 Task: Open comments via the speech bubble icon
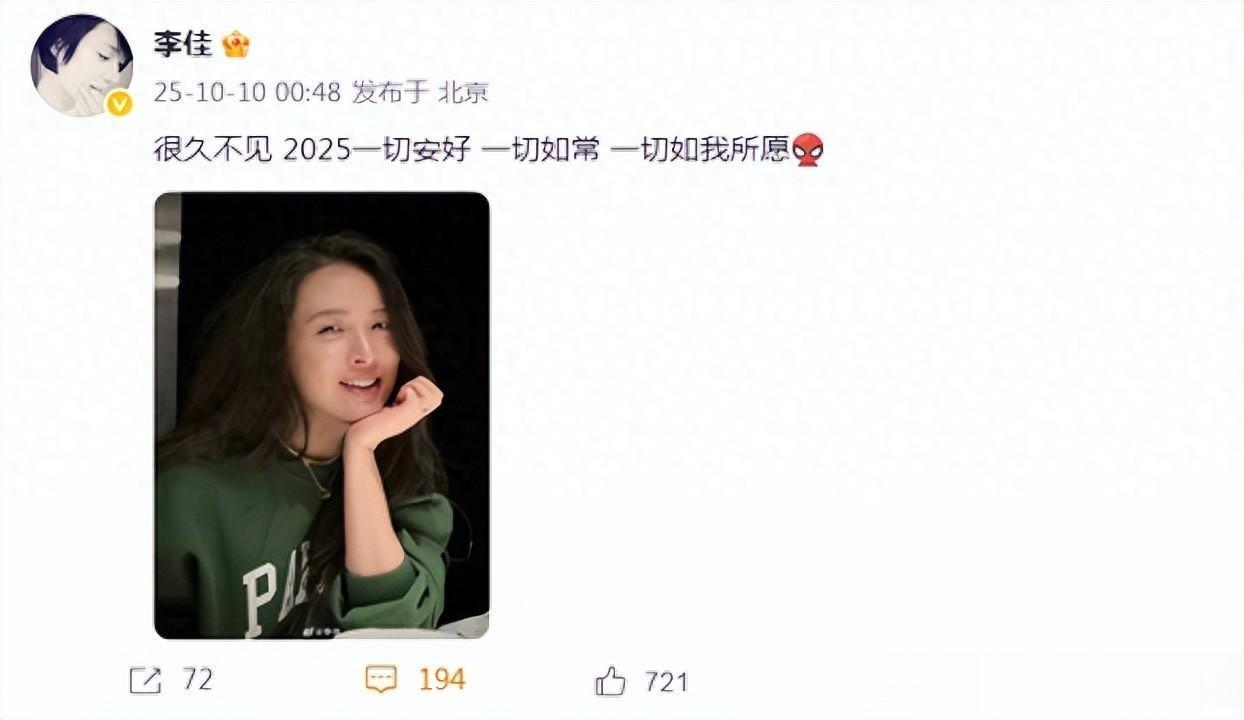click(381, 680)
